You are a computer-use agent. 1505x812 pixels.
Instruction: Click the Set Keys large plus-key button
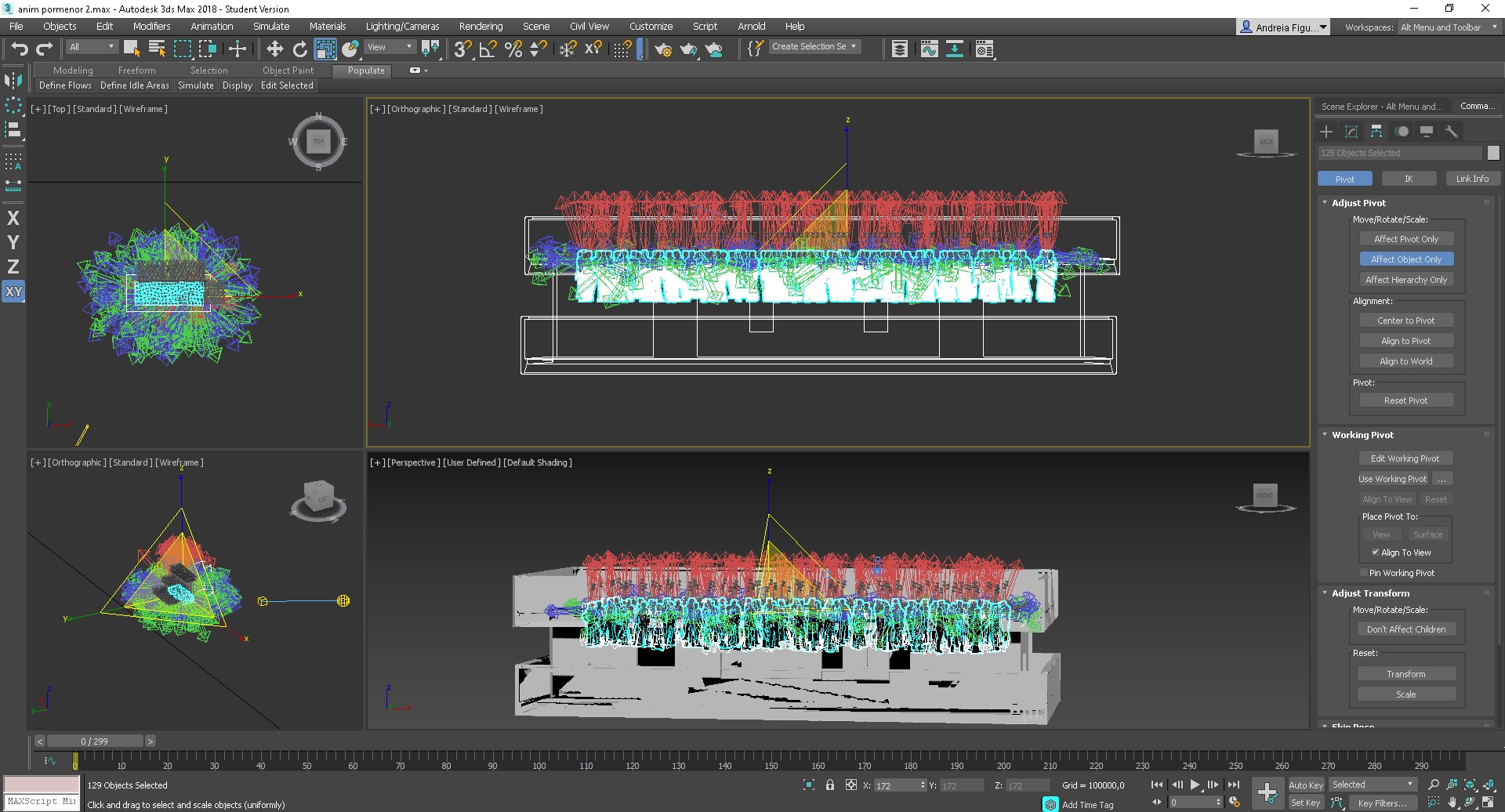point(1267,793)
